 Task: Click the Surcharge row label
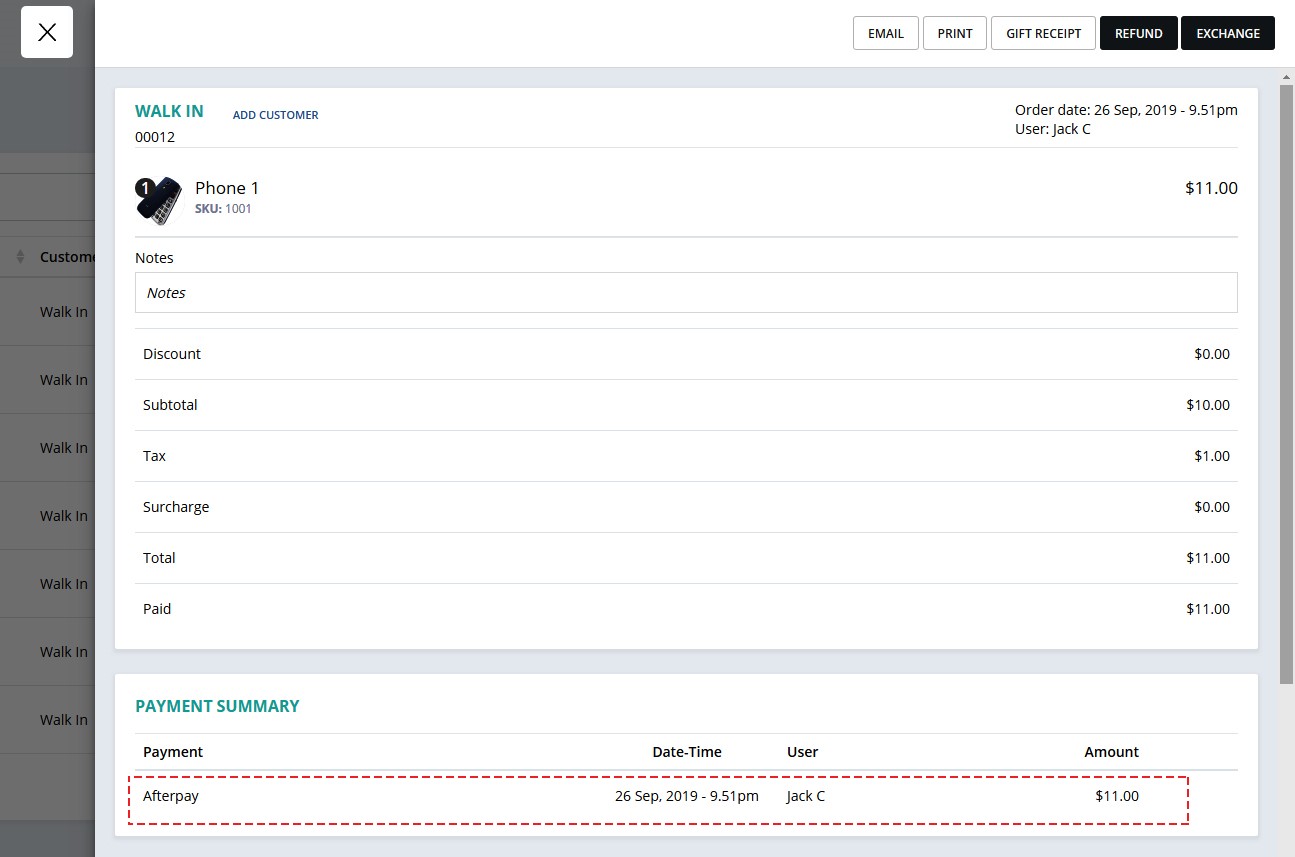[176, 507]
